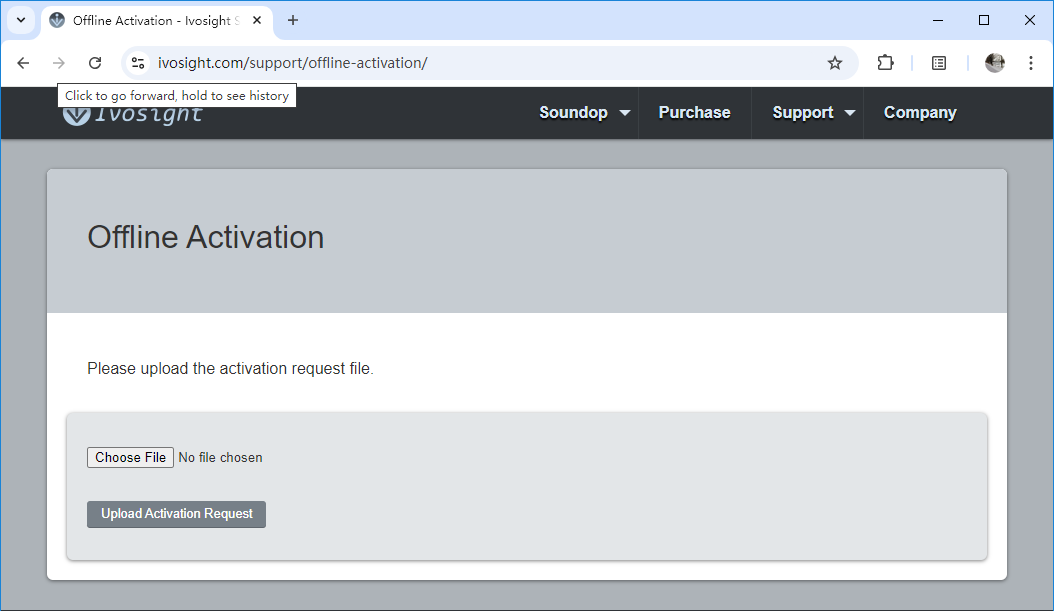Close the Offline Activation tab
Viewport: 1054px width, 611px height.
pyautogui.click(x=258, y=20)
